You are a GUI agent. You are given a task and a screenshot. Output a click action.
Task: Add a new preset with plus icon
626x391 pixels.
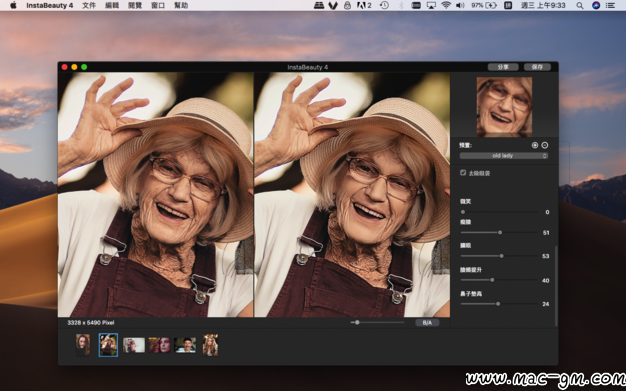535,145
